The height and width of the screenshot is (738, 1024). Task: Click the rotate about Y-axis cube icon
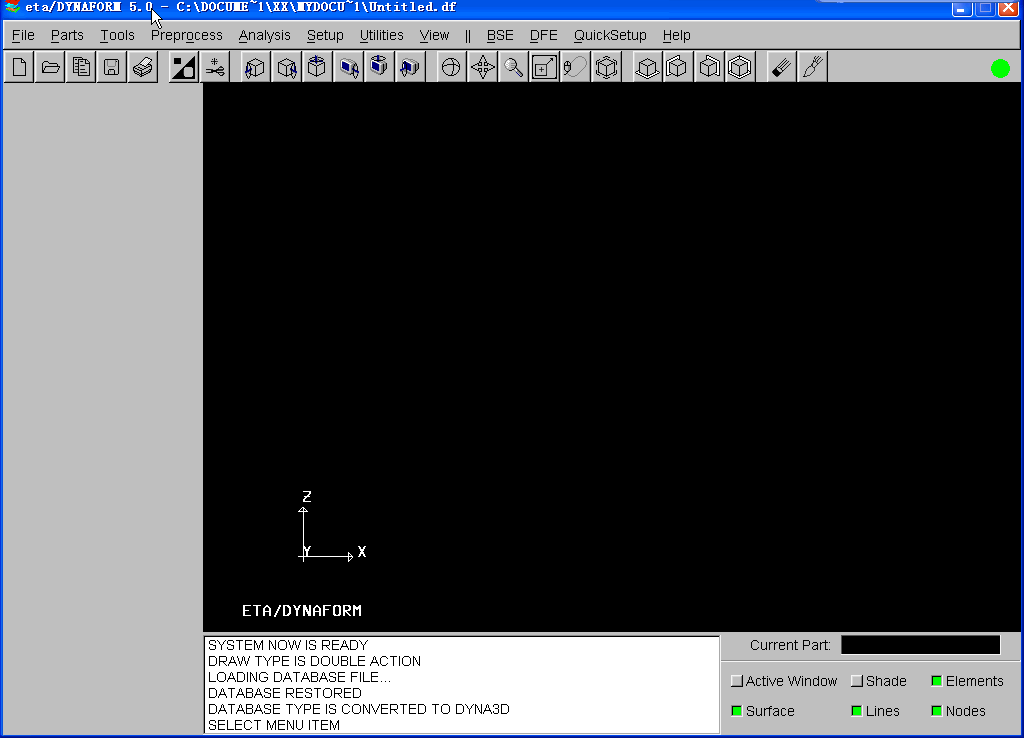tap(286, 67)
